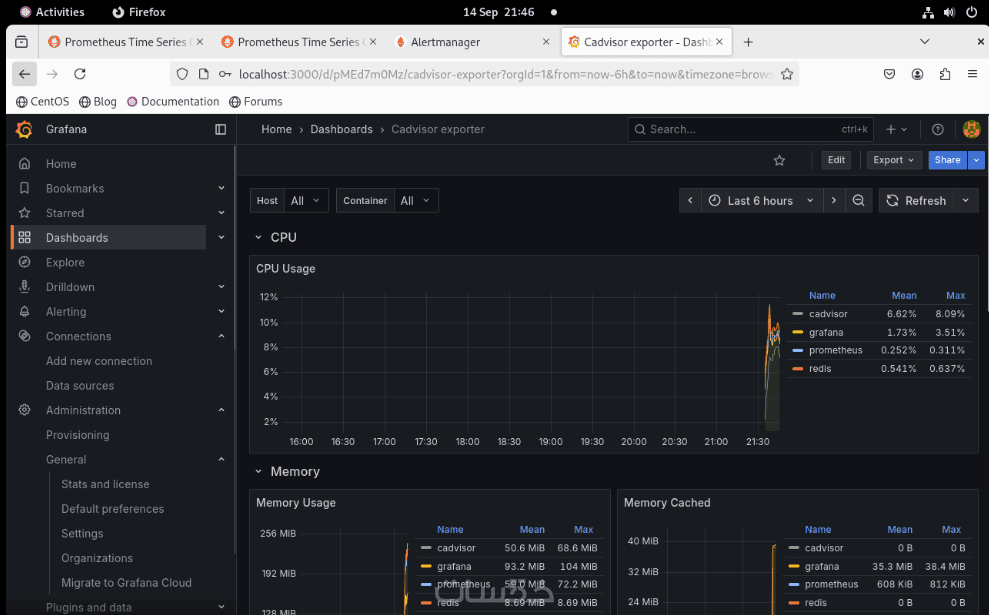This screenshot has height=615, width=989.
Task: Toggle redis series in Memory Cached legend
Action: point(815,602)
